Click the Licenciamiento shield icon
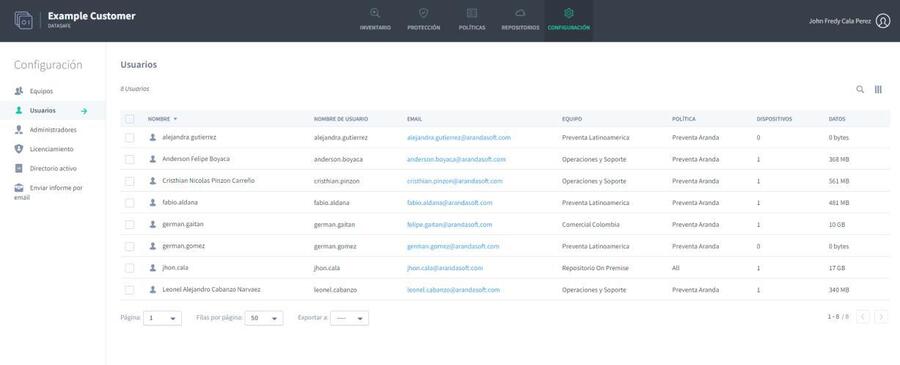The image size is (900, 365). tap(19, 149)
